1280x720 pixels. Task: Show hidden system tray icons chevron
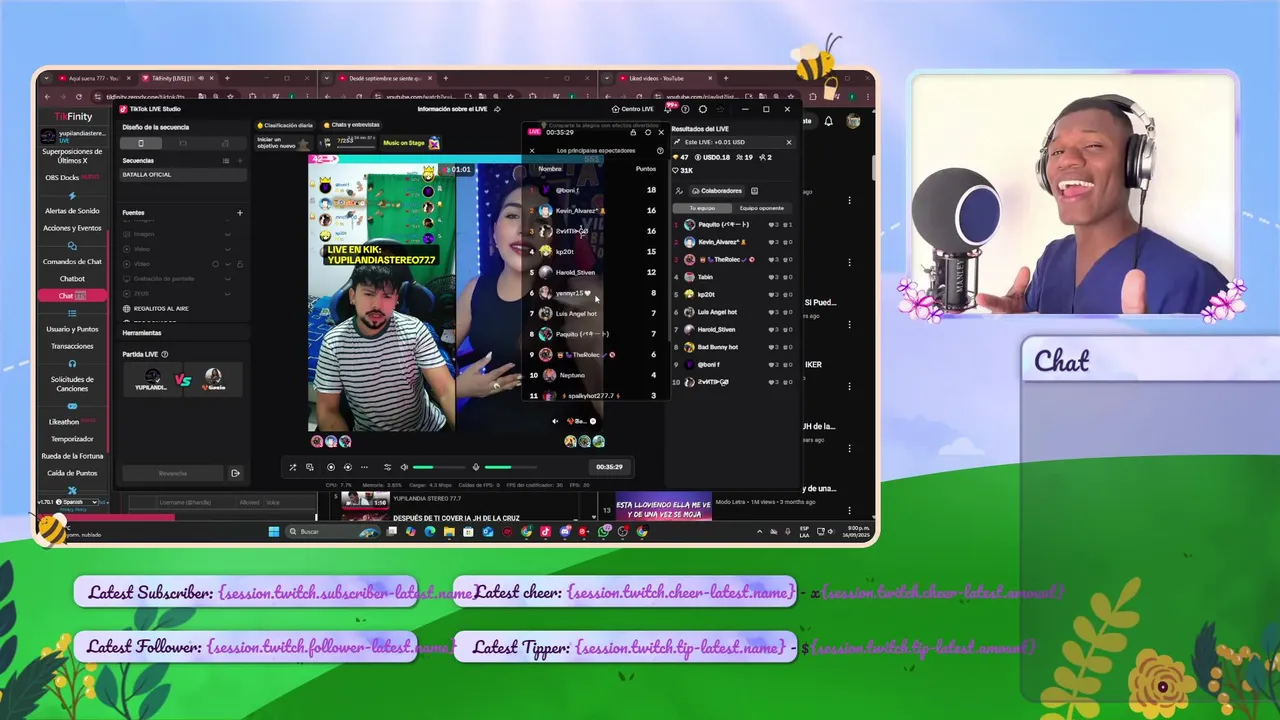(759, 532)
